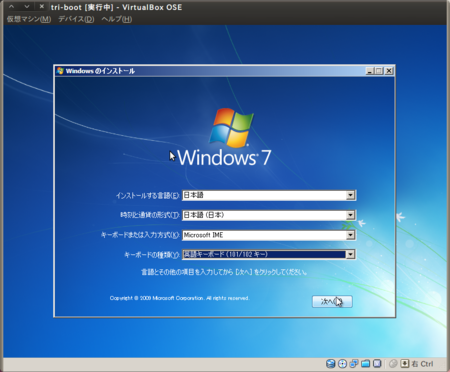Click the network adapters status icon
450x372 pixels.
[354, 363]
